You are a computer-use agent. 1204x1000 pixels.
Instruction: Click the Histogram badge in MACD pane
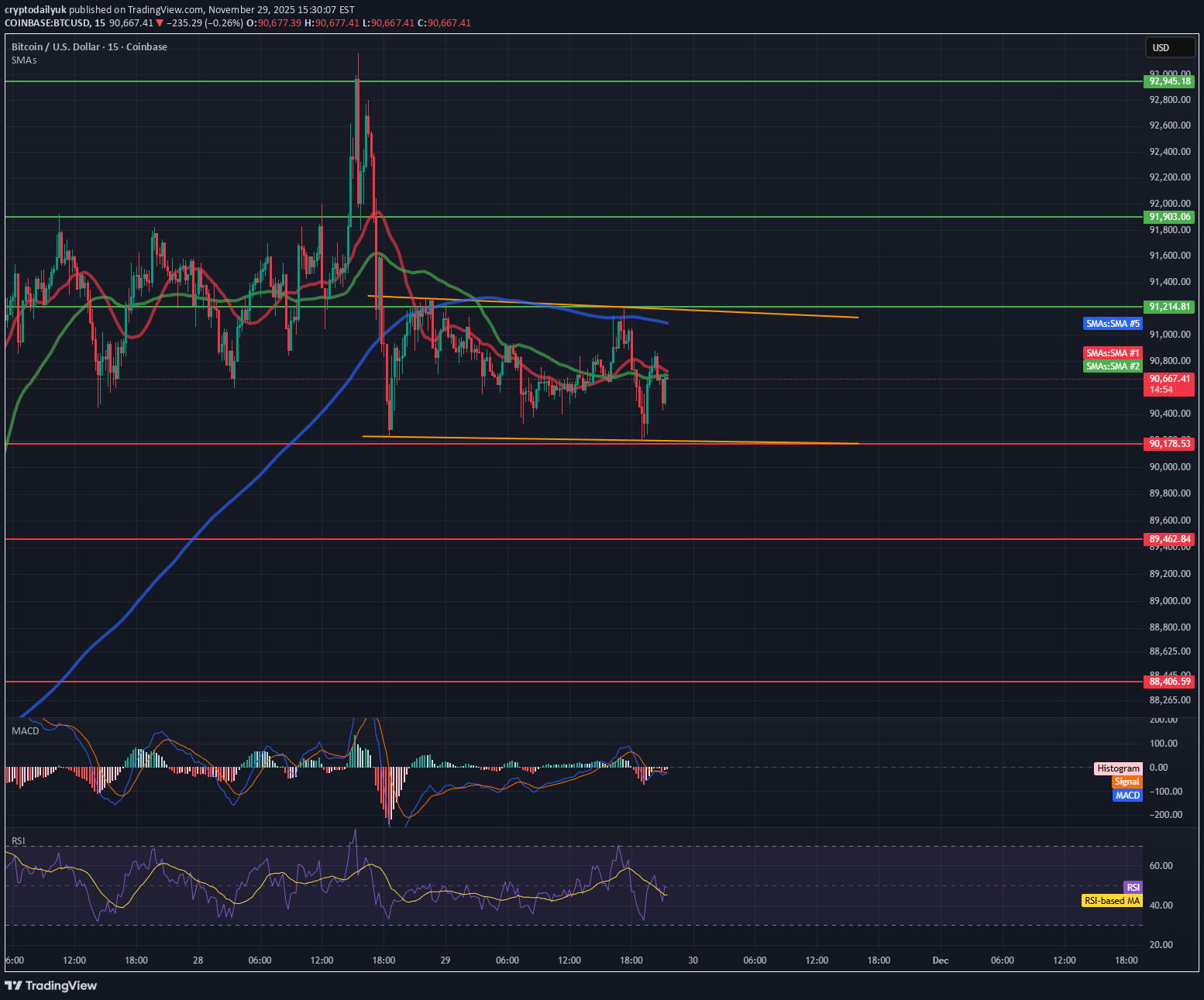(x=1117, y=768)
